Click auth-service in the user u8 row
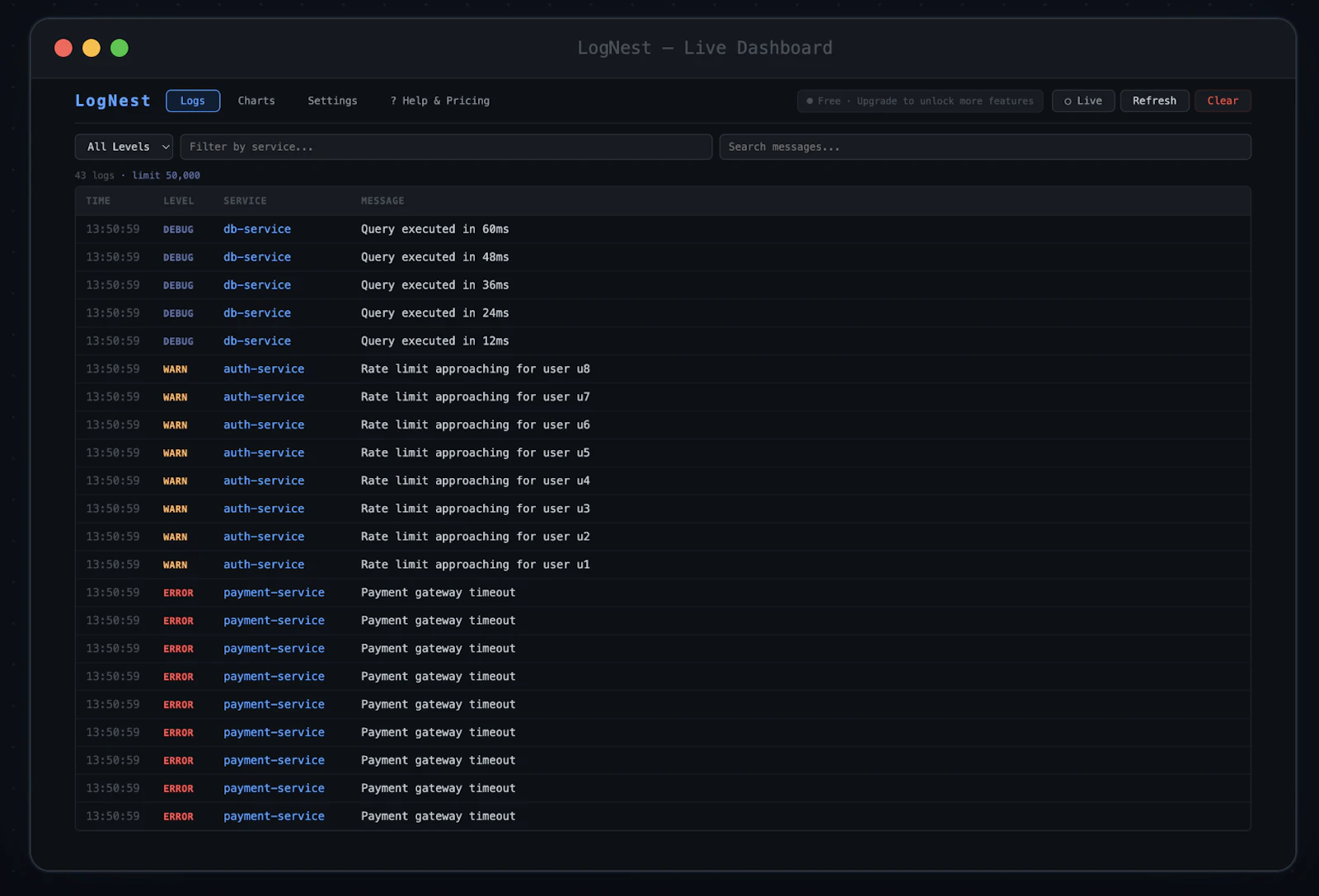This screenshot has height=896, width=1319. (x=264, y=369)
